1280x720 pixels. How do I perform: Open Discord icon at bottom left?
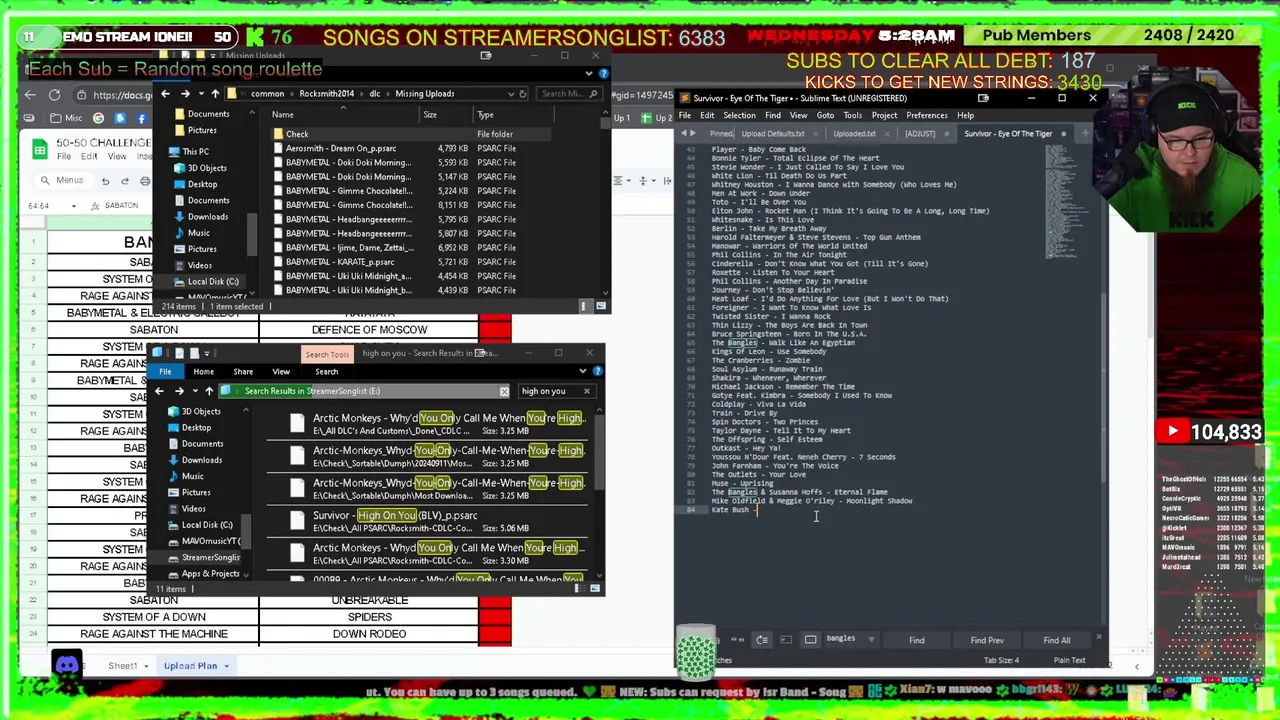pyautogui.click(x=67, y=665)
